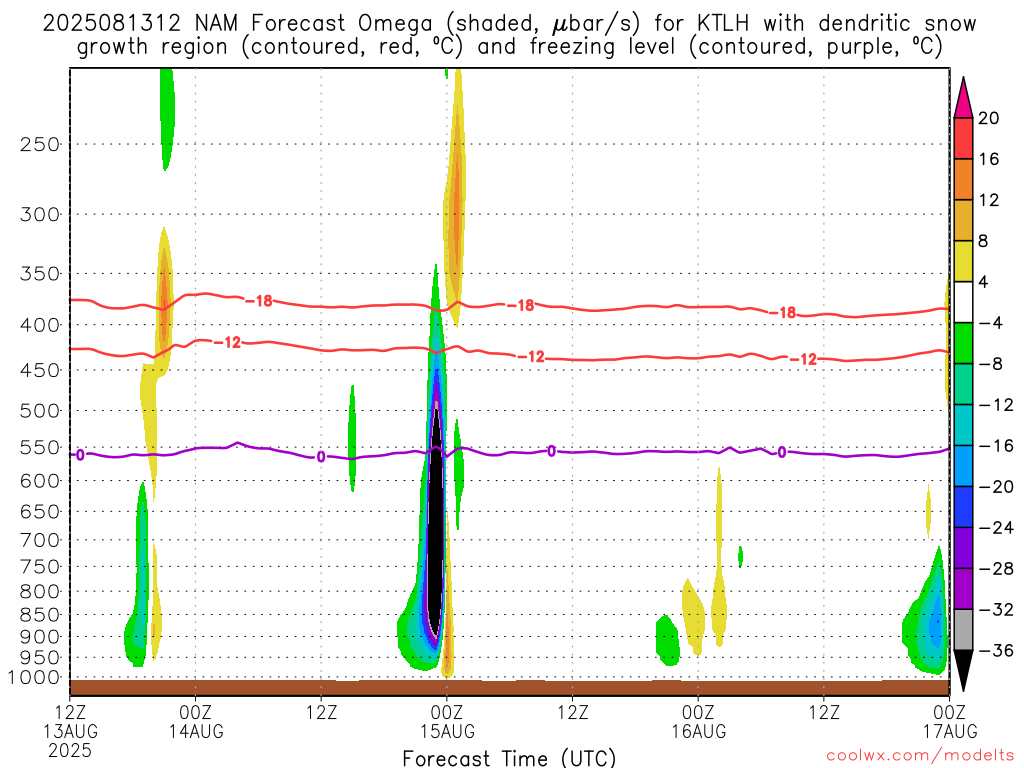Click the purple '0' freezing label near 12Z 15AUG
The height and width of the screenshot is (768, 1024).
pyautogui.click(x=552, y=451)
